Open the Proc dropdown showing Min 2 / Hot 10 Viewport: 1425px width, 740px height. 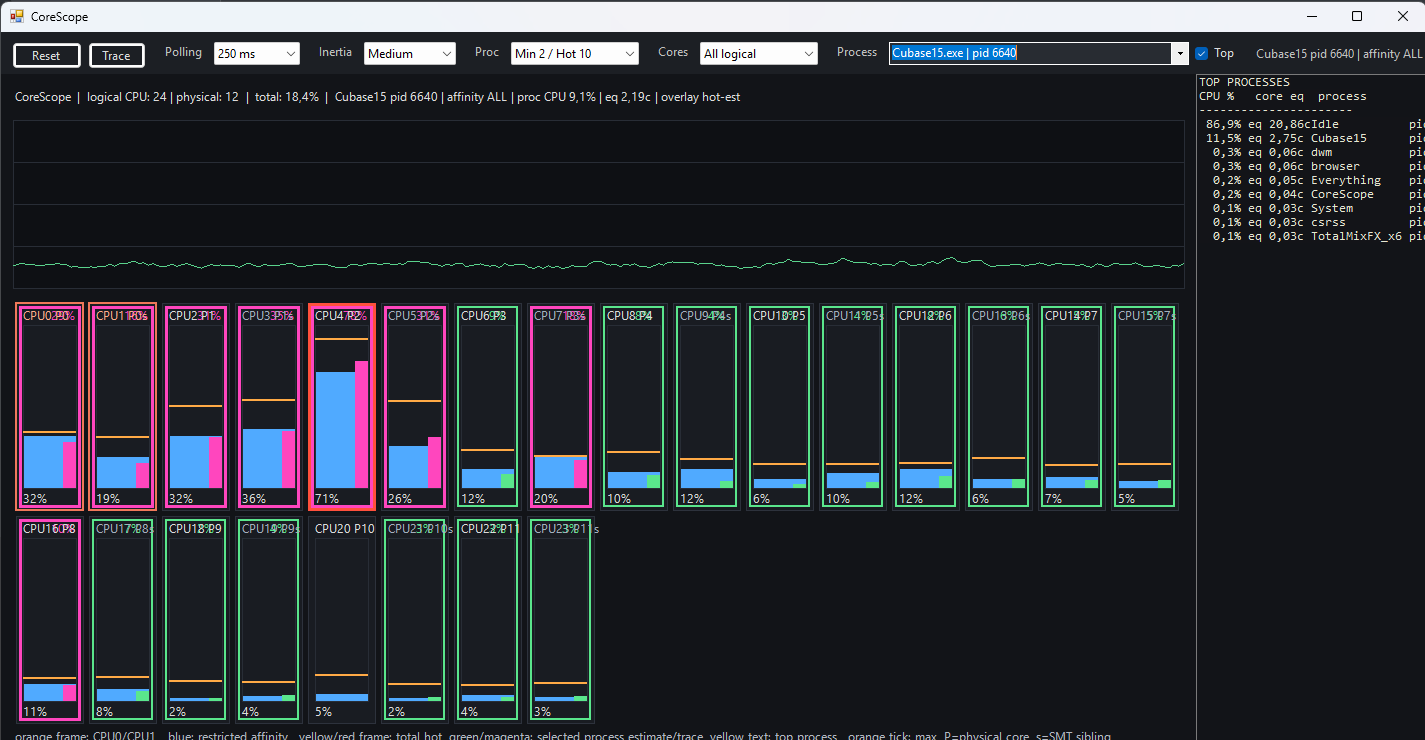click(575, 54)
